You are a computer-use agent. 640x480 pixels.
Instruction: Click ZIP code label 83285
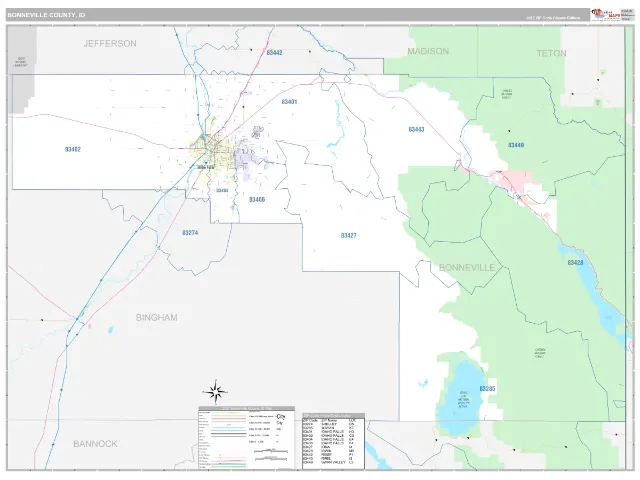coord(487,389)
